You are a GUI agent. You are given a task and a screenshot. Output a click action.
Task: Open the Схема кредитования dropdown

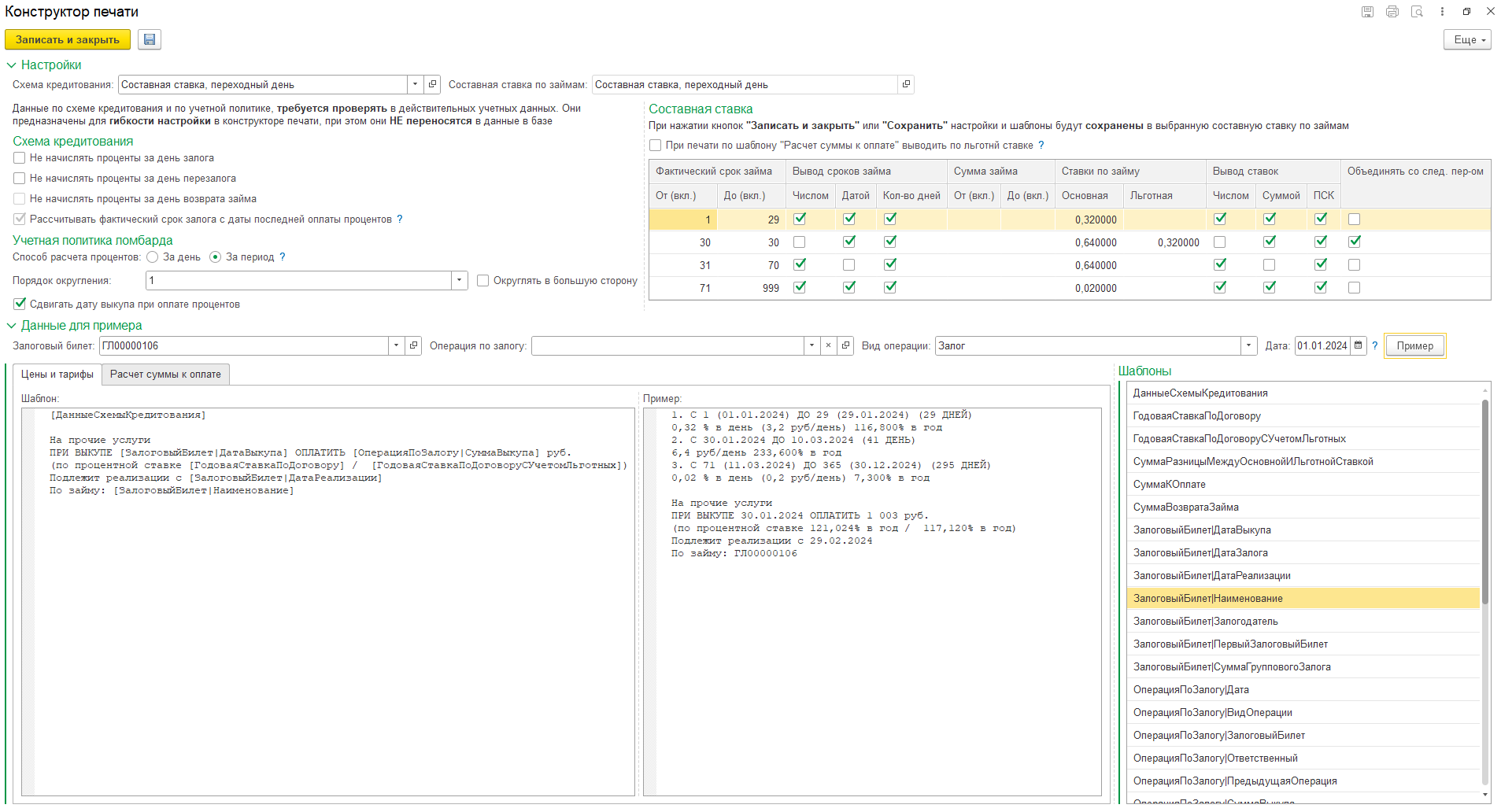click(415, 84)
